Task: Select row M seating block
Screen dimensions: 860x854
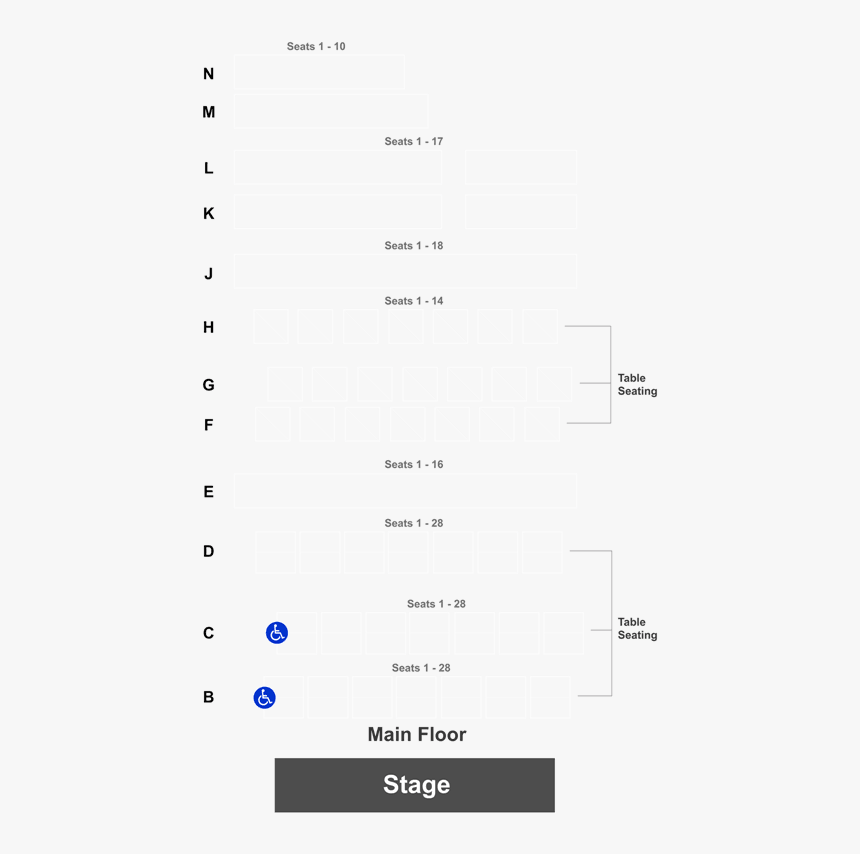Action: click(x=331, y=111)
